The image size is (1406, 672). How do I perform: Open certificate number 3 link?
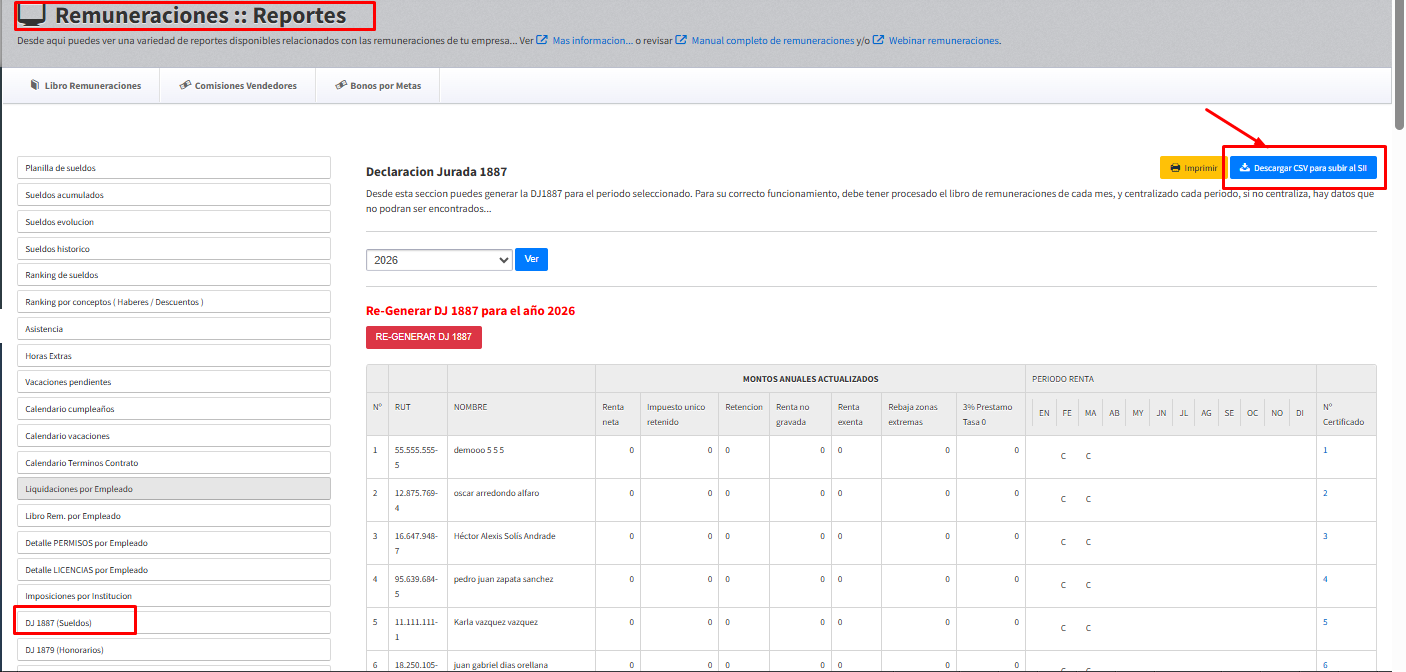tap(1325, 536)
